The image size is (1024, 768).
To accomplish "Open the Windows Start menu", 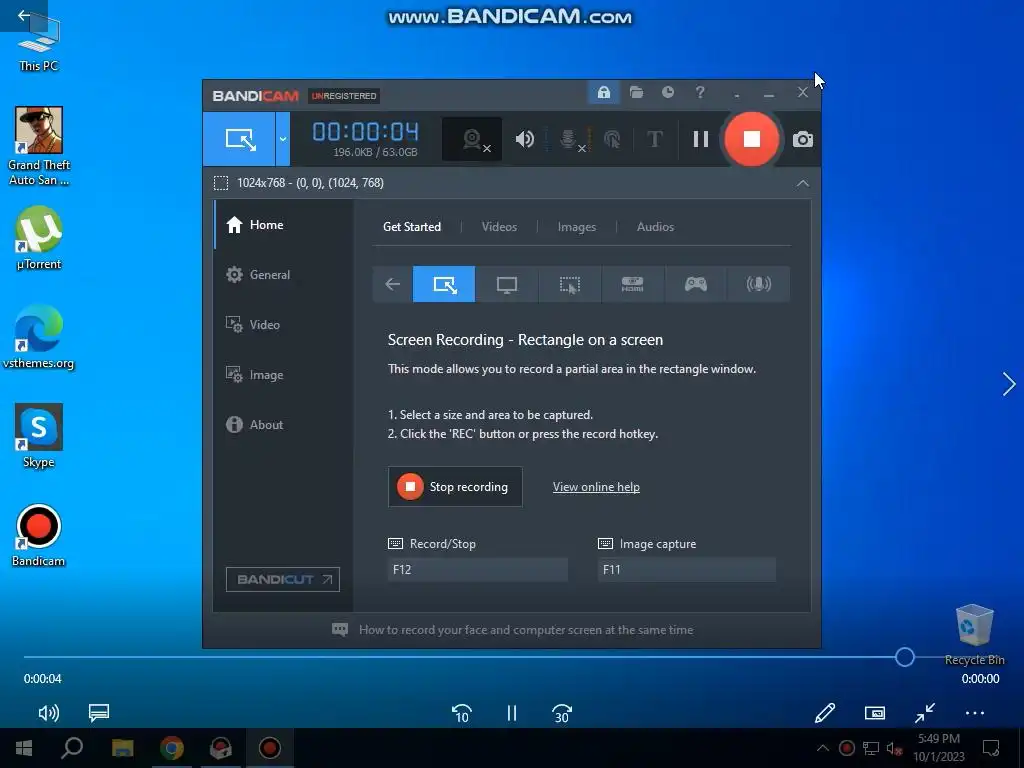I will tap(24, 748).
